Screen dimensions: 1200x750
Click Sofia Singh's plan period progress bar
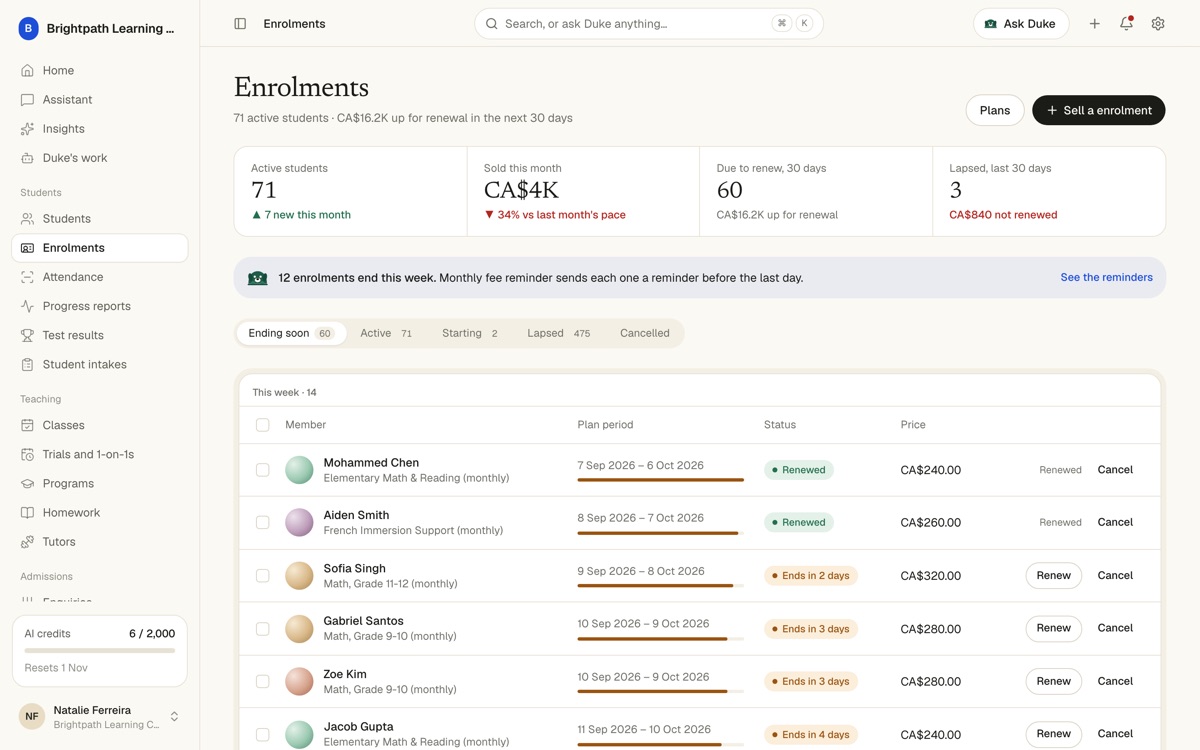(x=661, y=586)
